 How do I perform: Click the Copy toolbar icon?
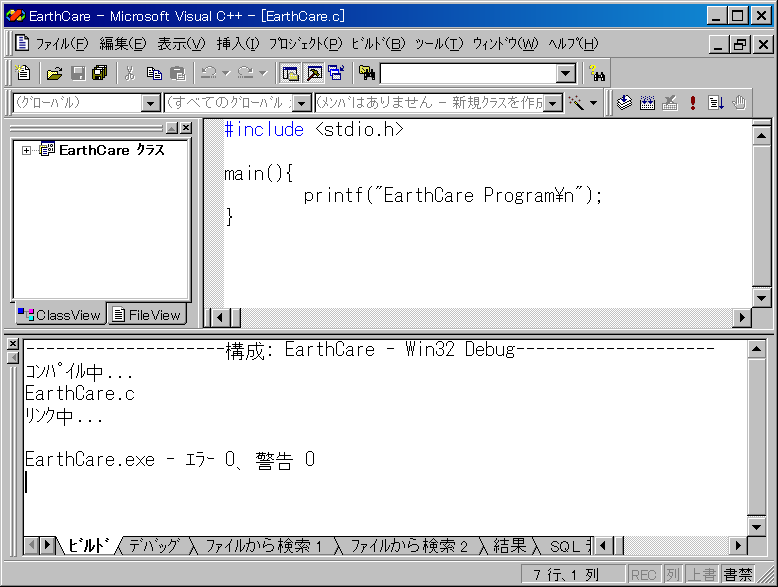pyautogui.click(x=154, y=73)
